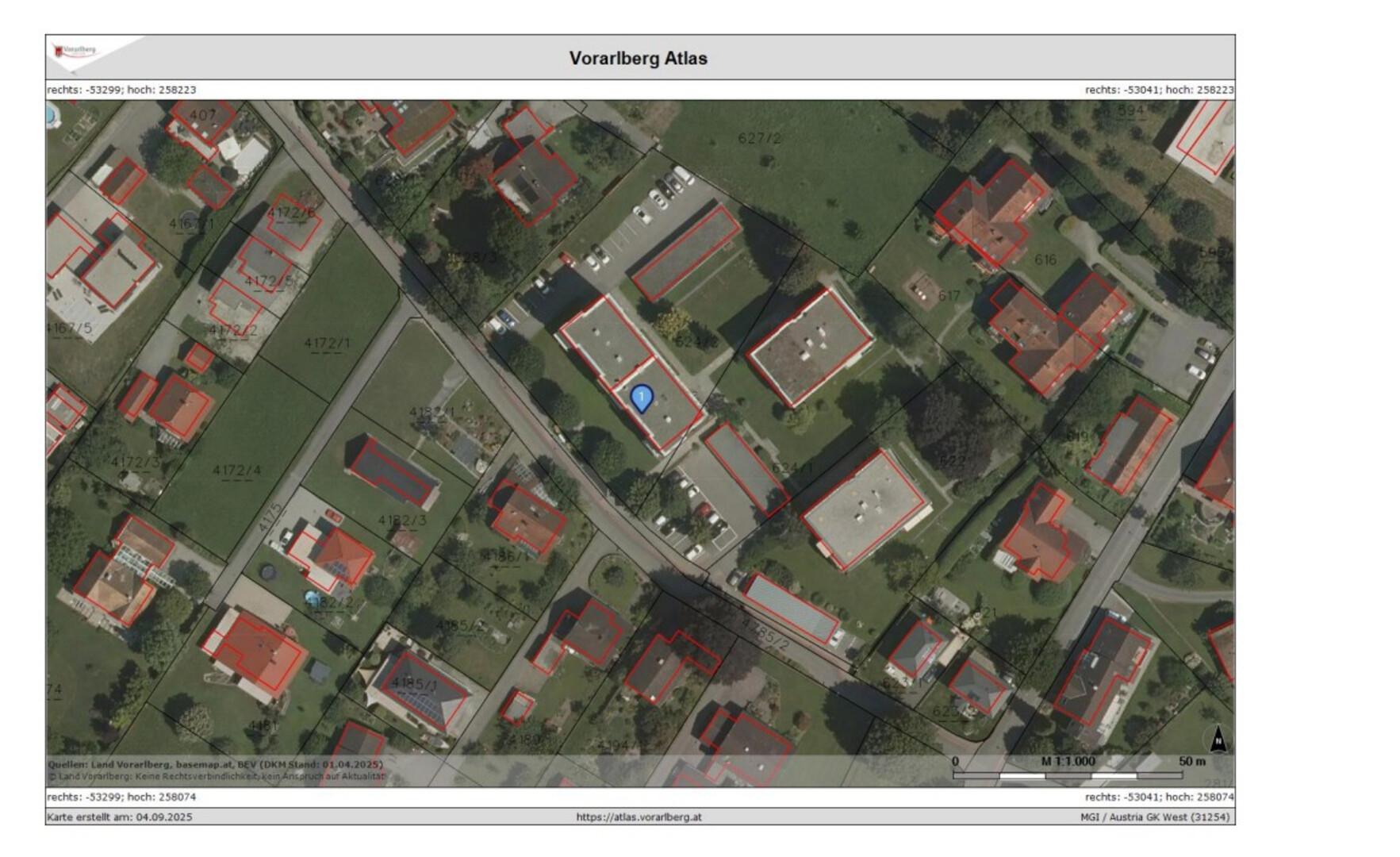The height and width of the screenshot is (857, 1400).
Task: Click the map creation date text
Action: (x=120, y=817)
